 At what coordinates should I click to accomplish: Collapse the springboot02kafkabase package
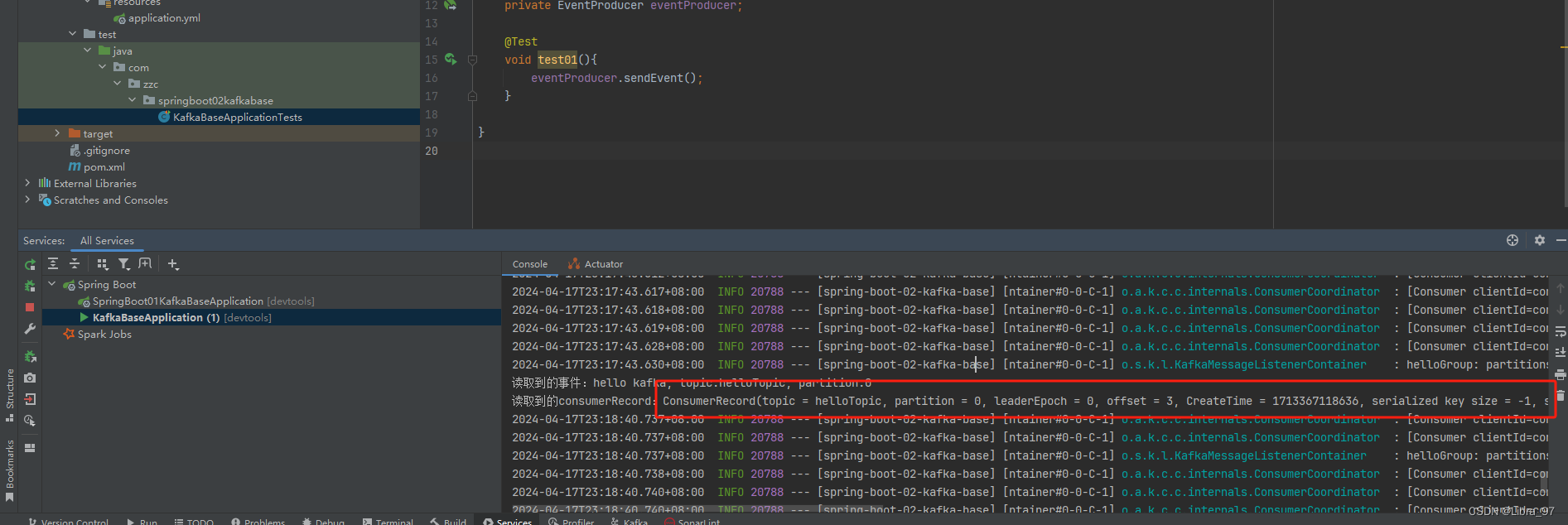[133, 100]
